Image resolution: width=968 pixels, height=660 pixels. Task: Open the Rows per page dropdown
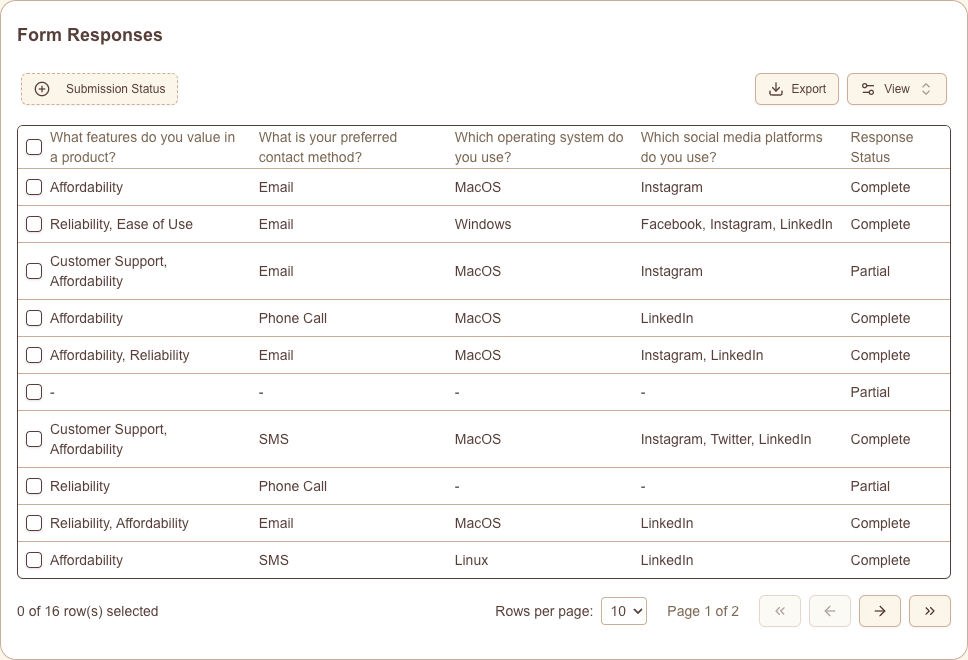624,611
